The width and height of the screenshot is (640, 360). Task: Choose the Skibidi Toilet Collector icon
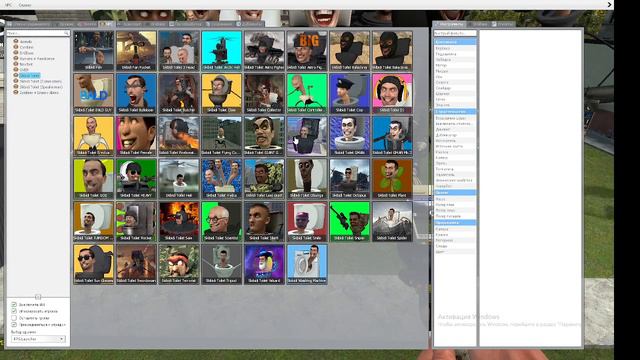264,93
